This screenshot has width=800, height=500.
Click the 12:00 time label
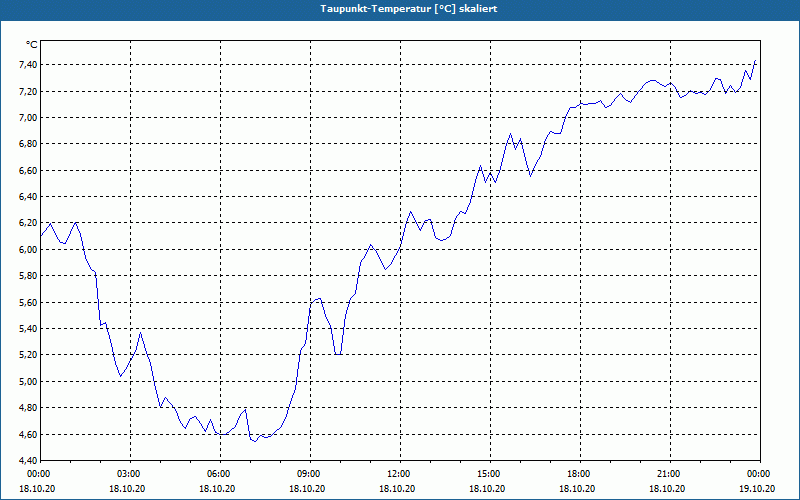(400, 474)
